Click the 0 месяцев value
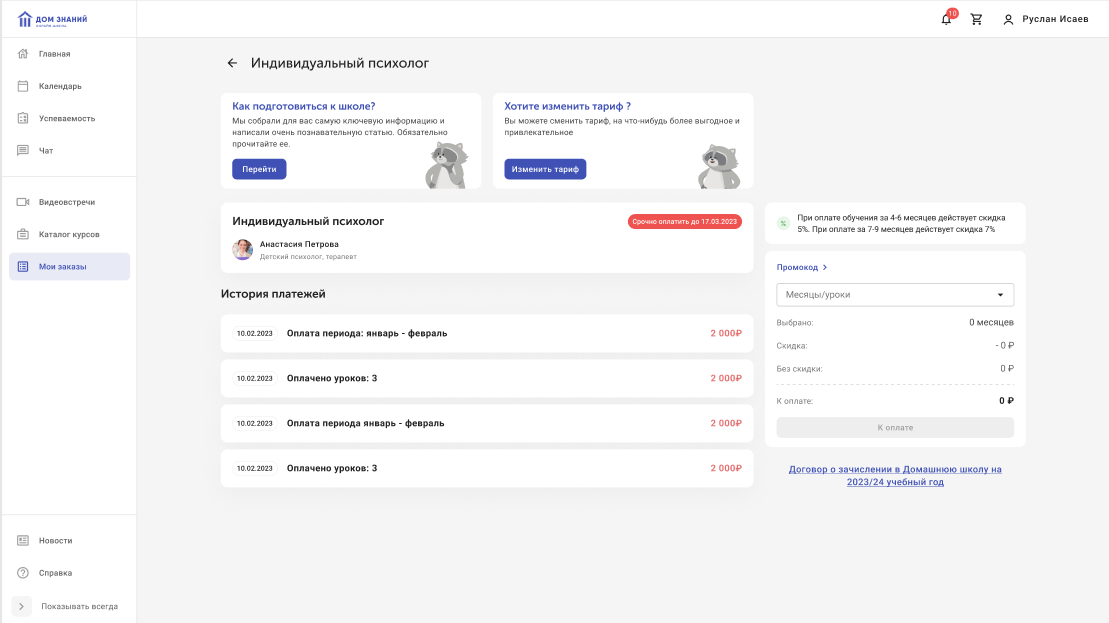 point(991,322)
